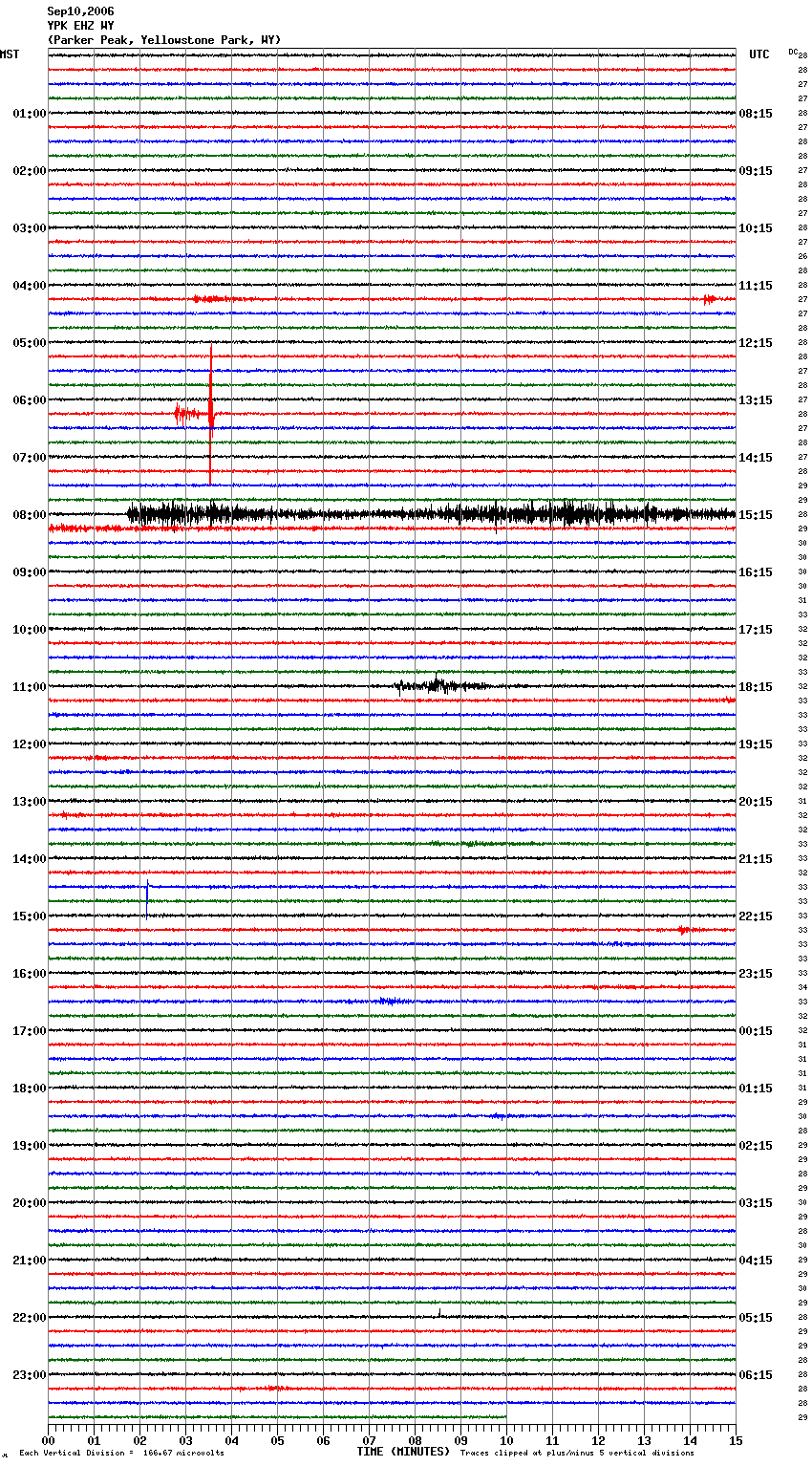Screen dimensions: 812x1466
Task: Click the 18:15 UTC time label
Action: tap(756, 687)
